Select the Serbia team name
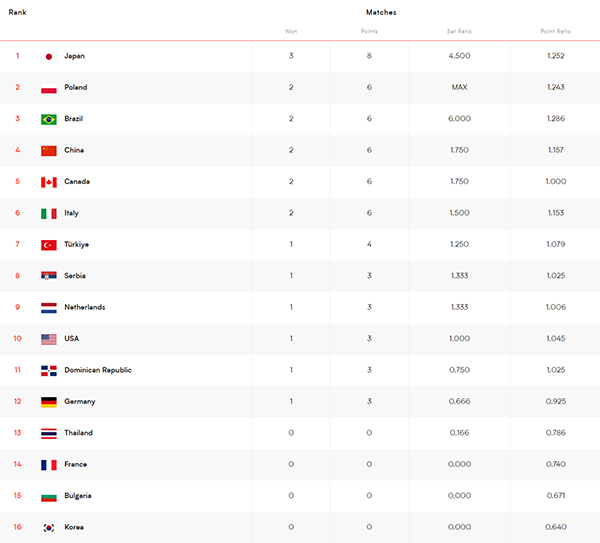 coord(75,276)
